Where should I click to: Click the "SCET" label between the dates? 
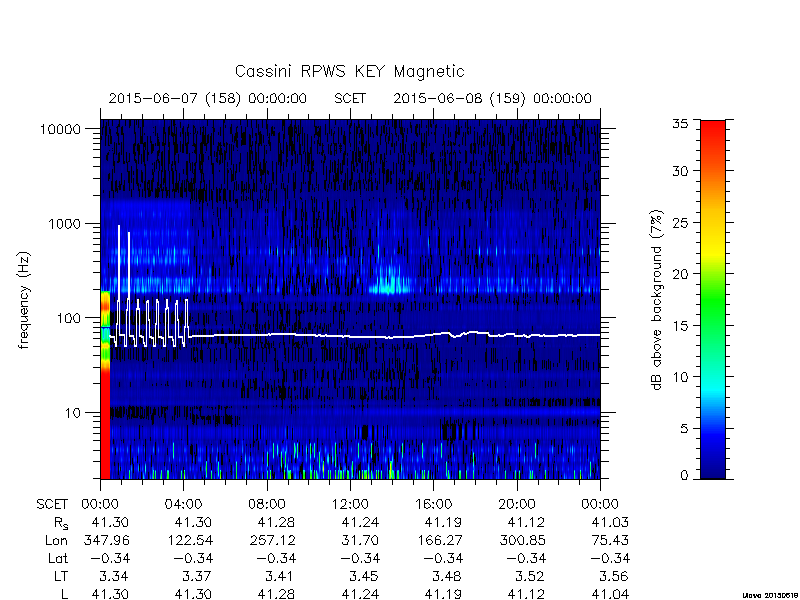click(x=350, y=98)
